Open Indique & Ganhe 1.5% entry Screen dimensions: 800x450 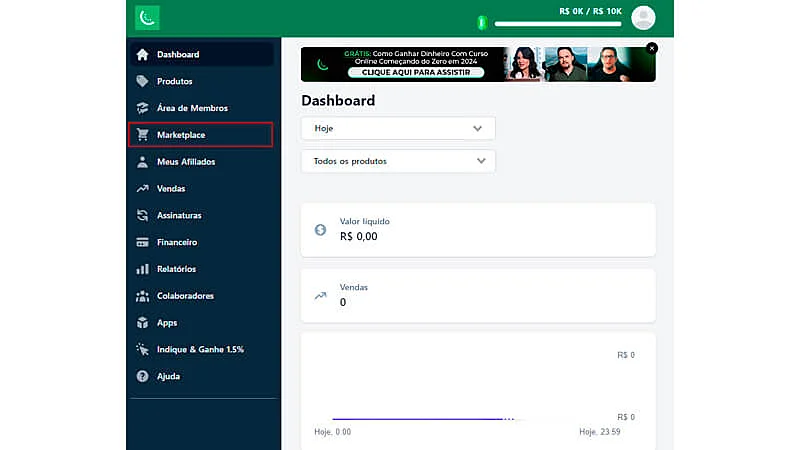point(202,349)
